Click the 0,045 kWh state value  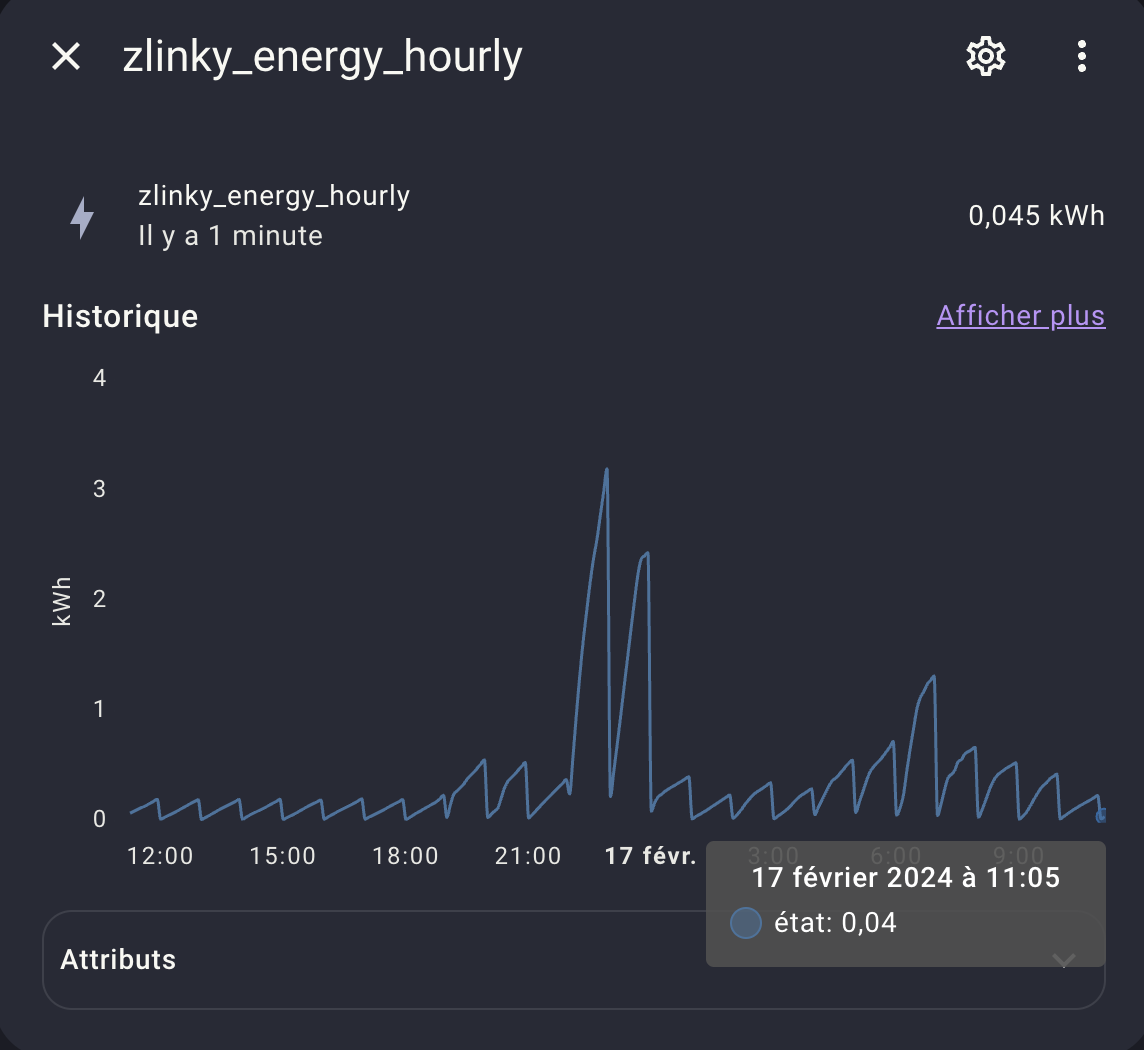pos(1036,216)
